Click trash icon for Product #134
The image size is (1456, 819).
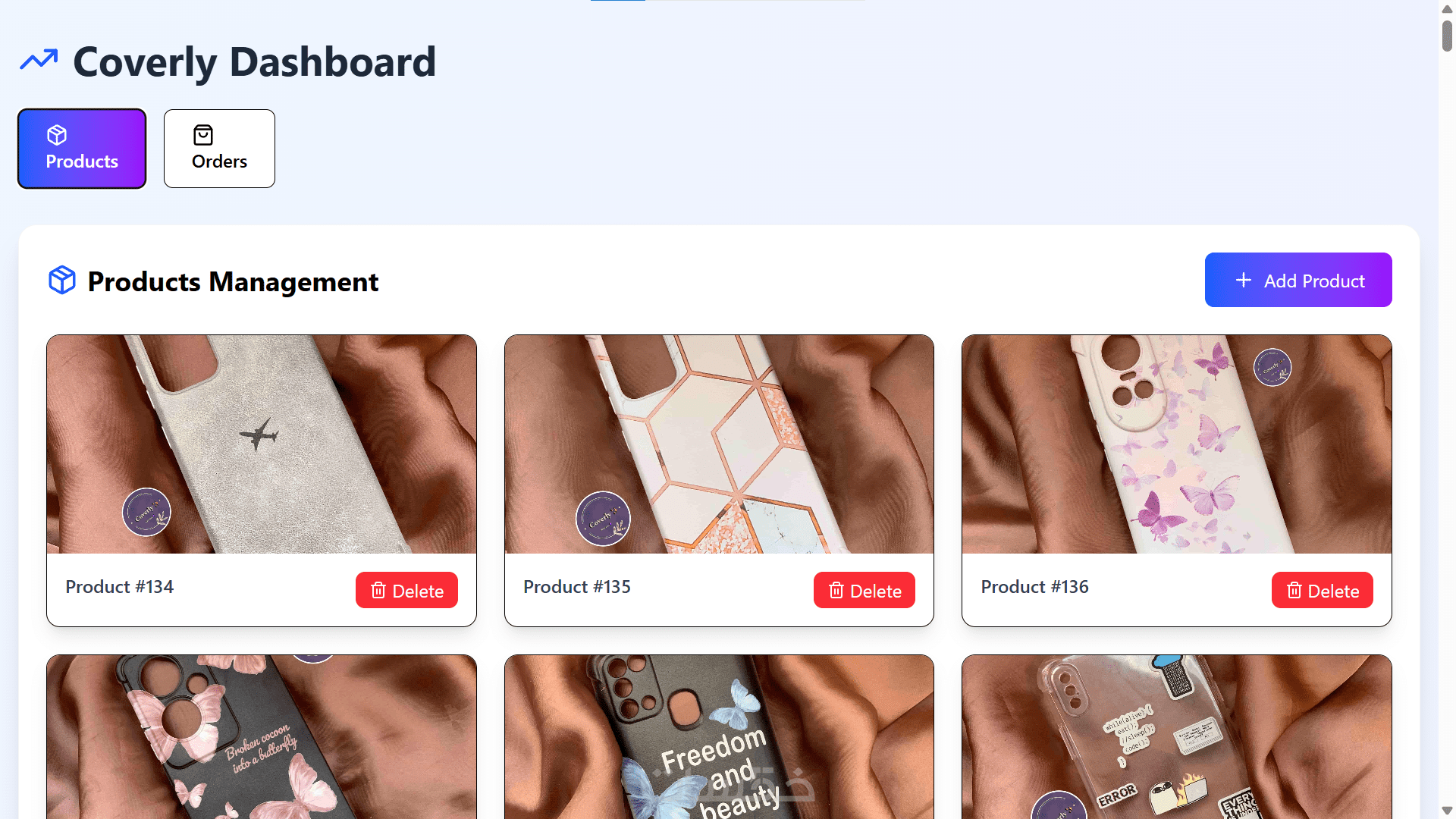click(378, 591)
